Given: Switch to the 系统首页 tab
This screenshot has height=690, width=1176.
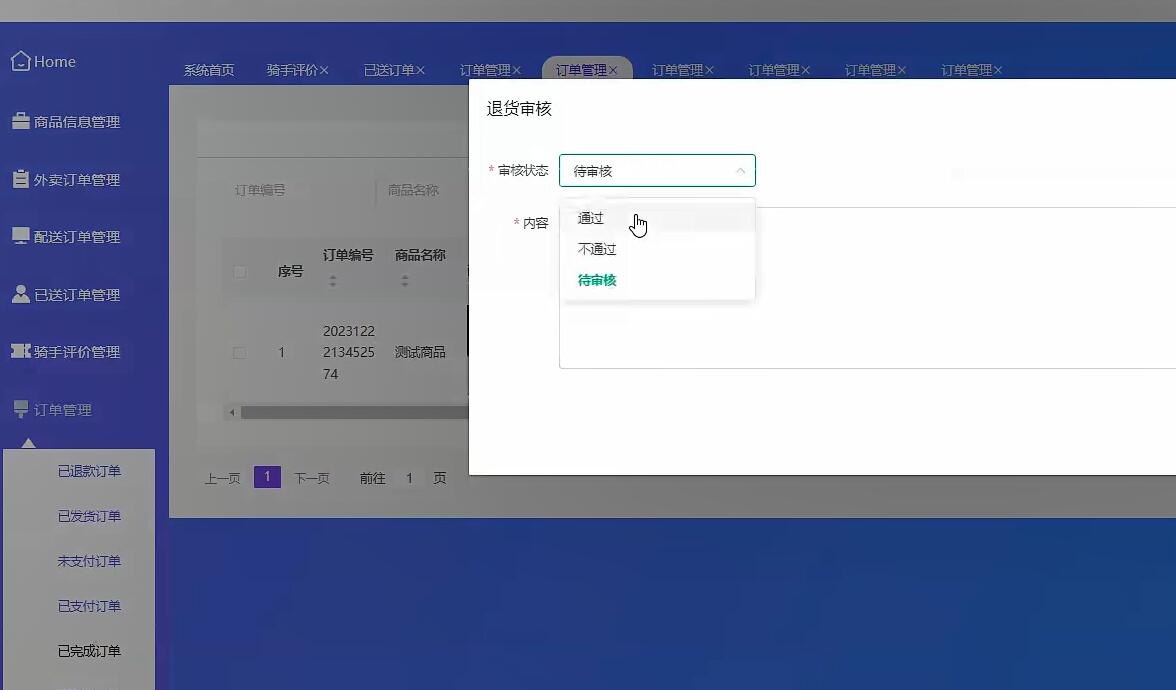Looking at the screenshot, I should (209, 70).
